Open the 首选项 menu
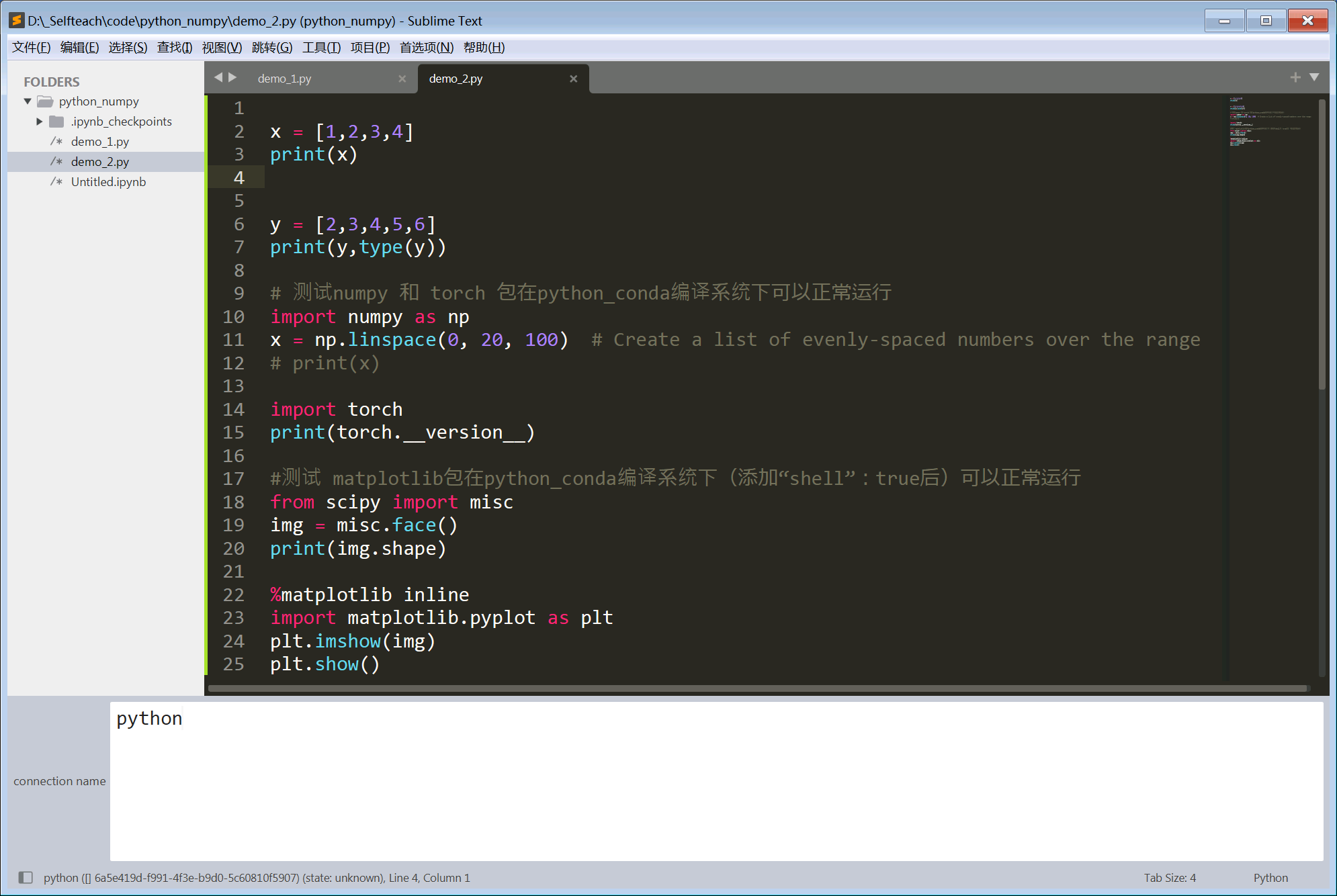This screenshot has width=1337, height=896. 425,47
